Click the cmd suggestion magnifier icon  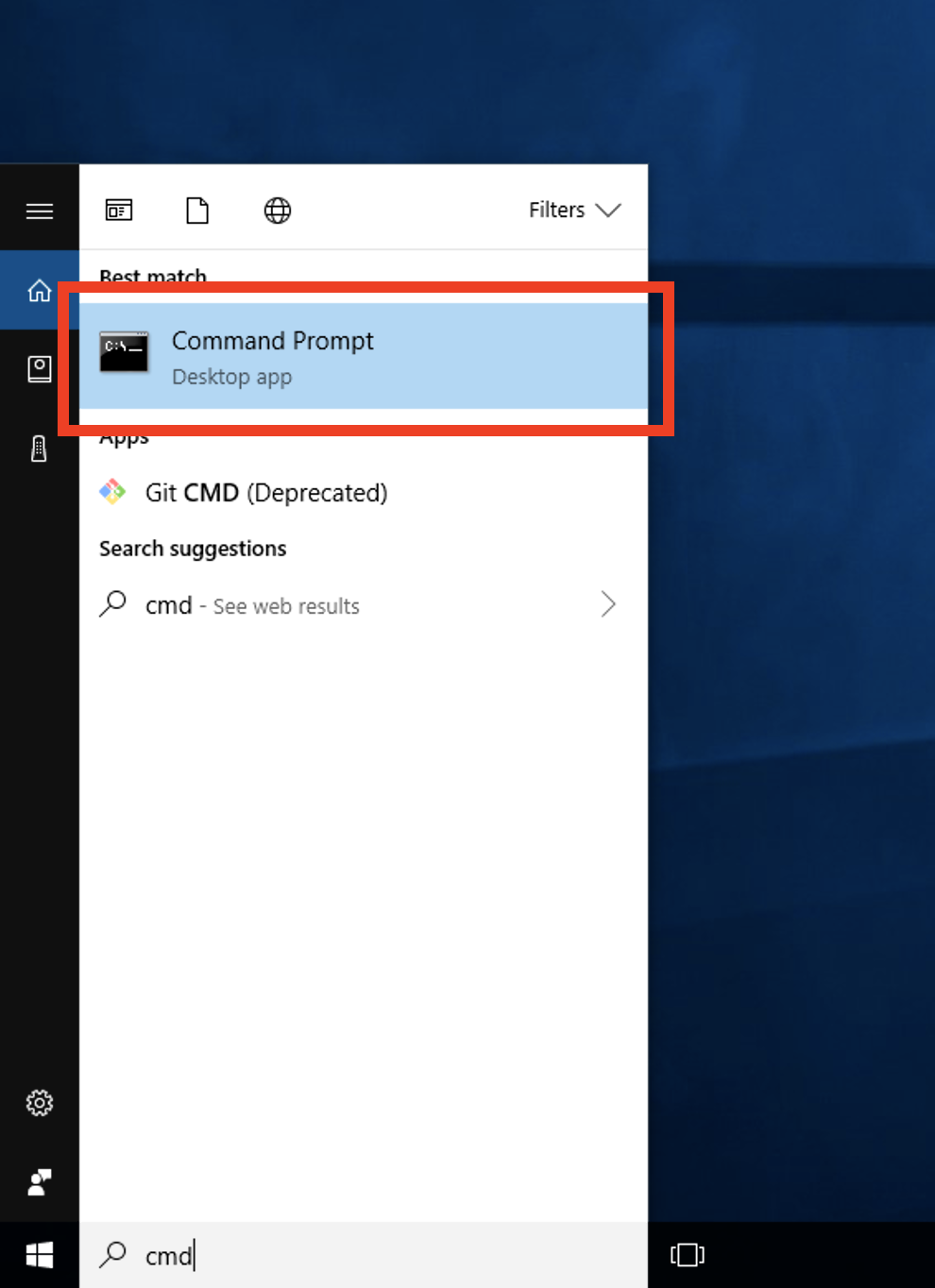click(112, 603)
